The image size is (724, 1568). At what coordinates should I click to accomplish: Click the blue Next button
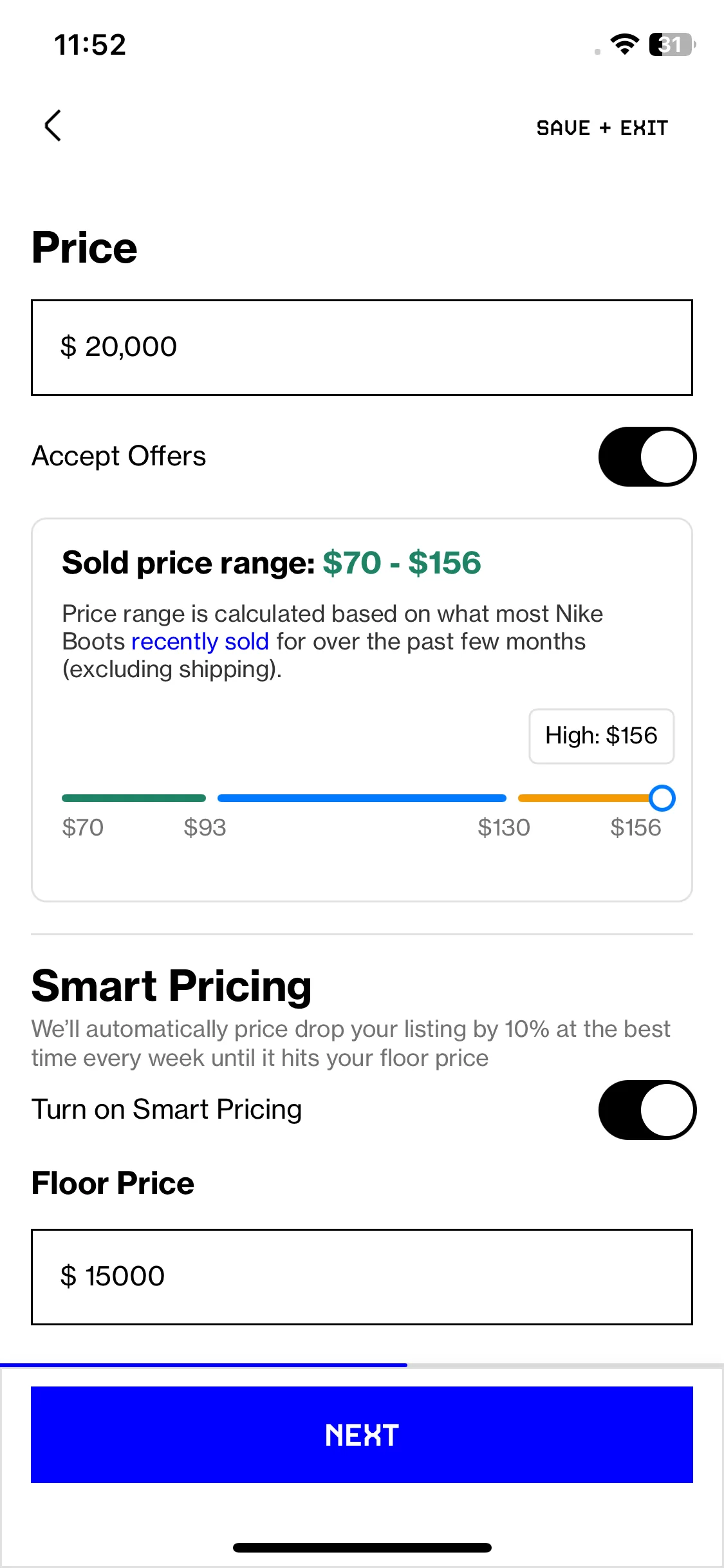[x=362, y=1435]
